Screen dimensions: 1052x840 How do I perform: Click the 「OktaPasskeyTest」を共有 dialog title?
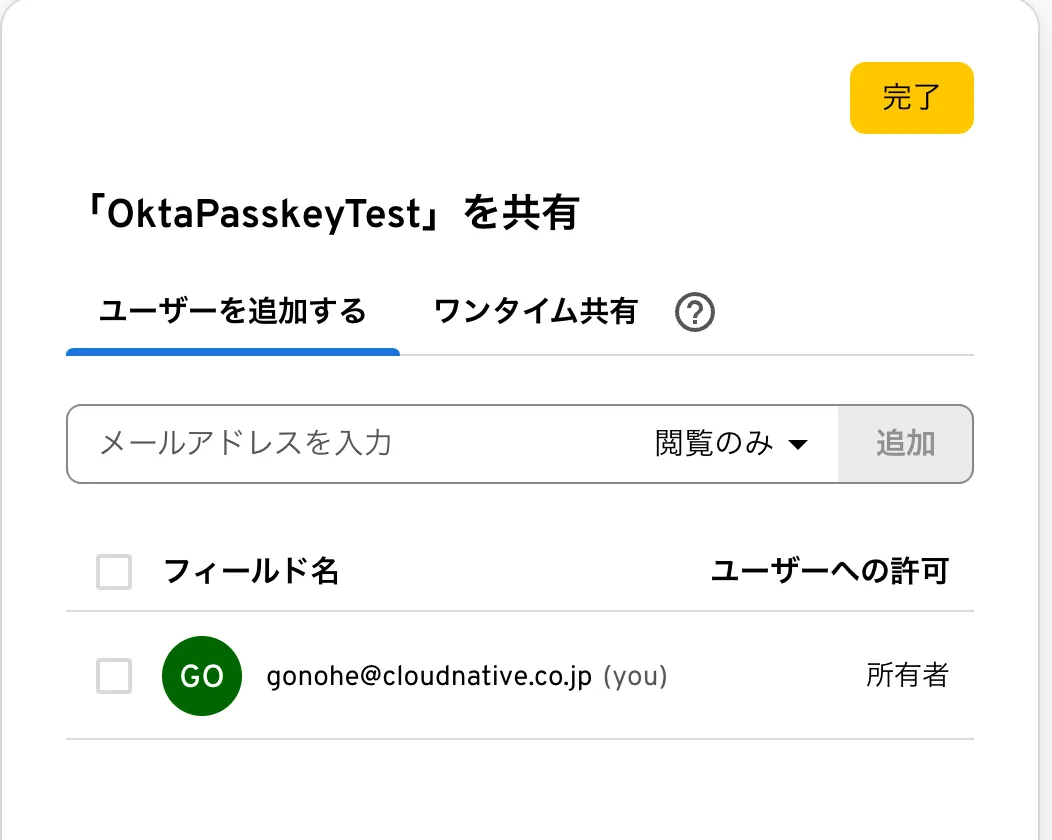click(332, 214)
